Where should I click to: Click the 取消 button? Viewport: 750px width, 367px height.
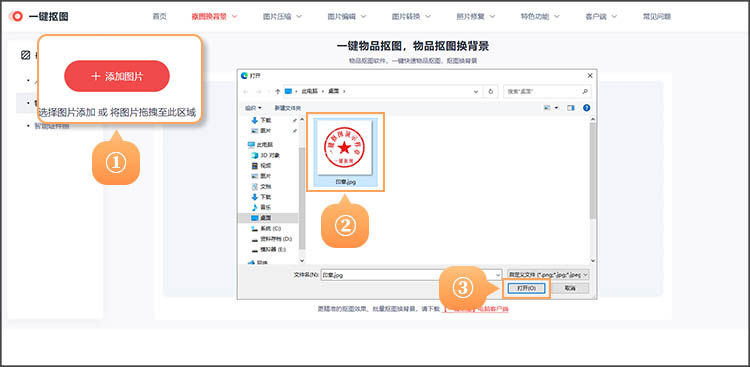click(x=570, y=289)
